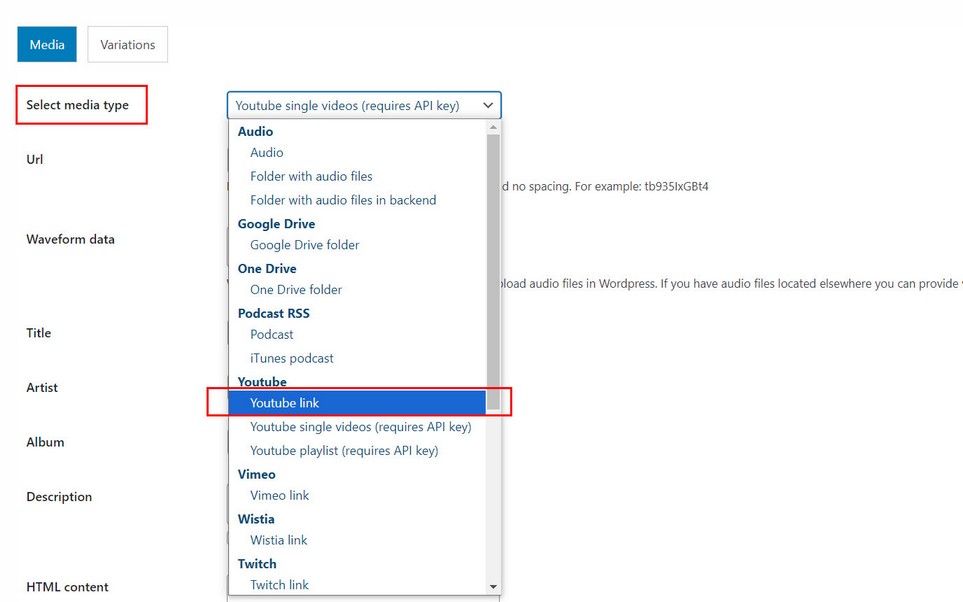Click the dropdown list scroll up arrow

coord(493,127)
